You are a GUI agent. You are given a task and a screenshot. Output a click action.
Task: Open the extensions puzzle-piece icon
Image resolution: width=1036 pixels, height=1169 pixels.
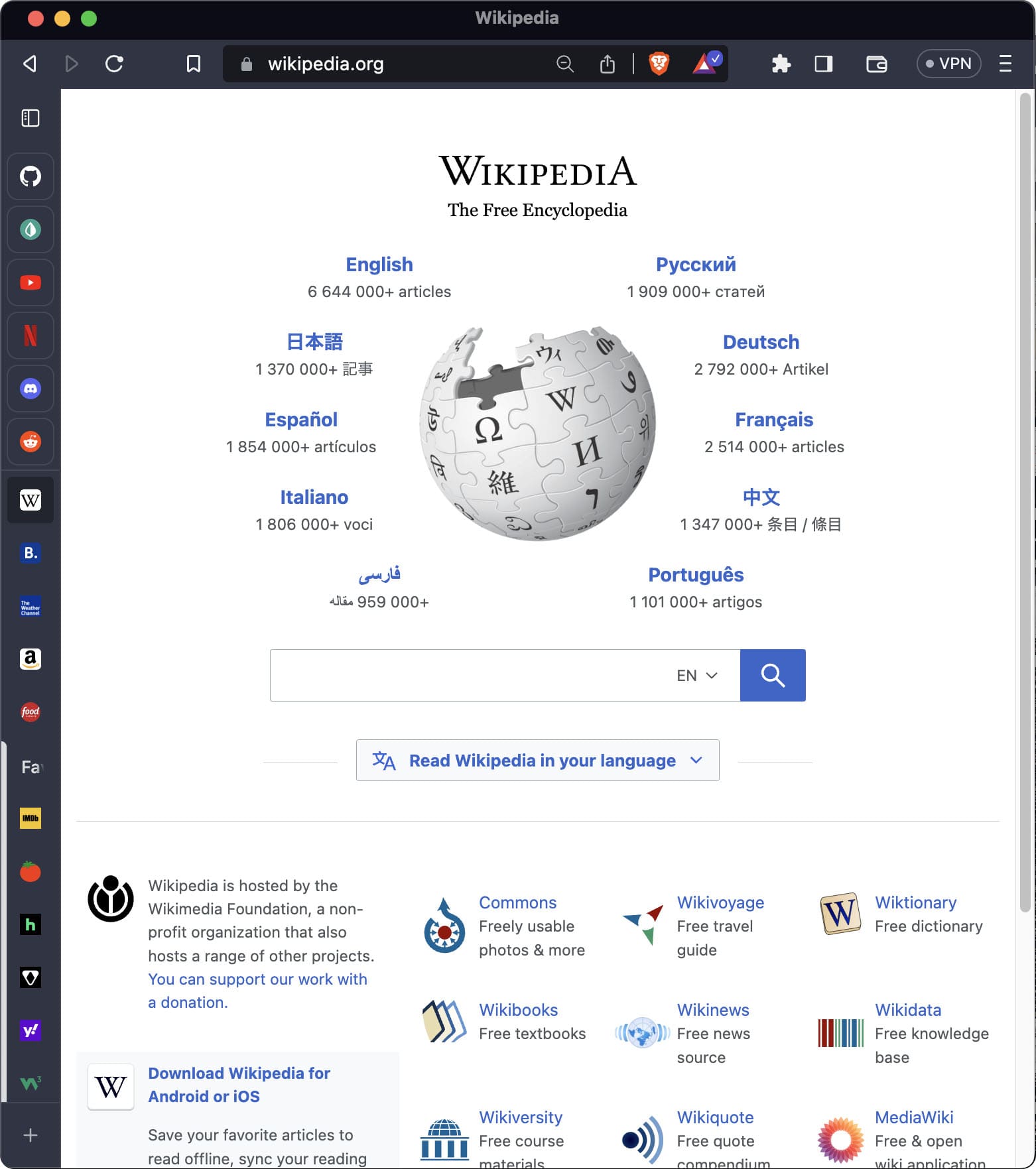(x=781, y=64)
